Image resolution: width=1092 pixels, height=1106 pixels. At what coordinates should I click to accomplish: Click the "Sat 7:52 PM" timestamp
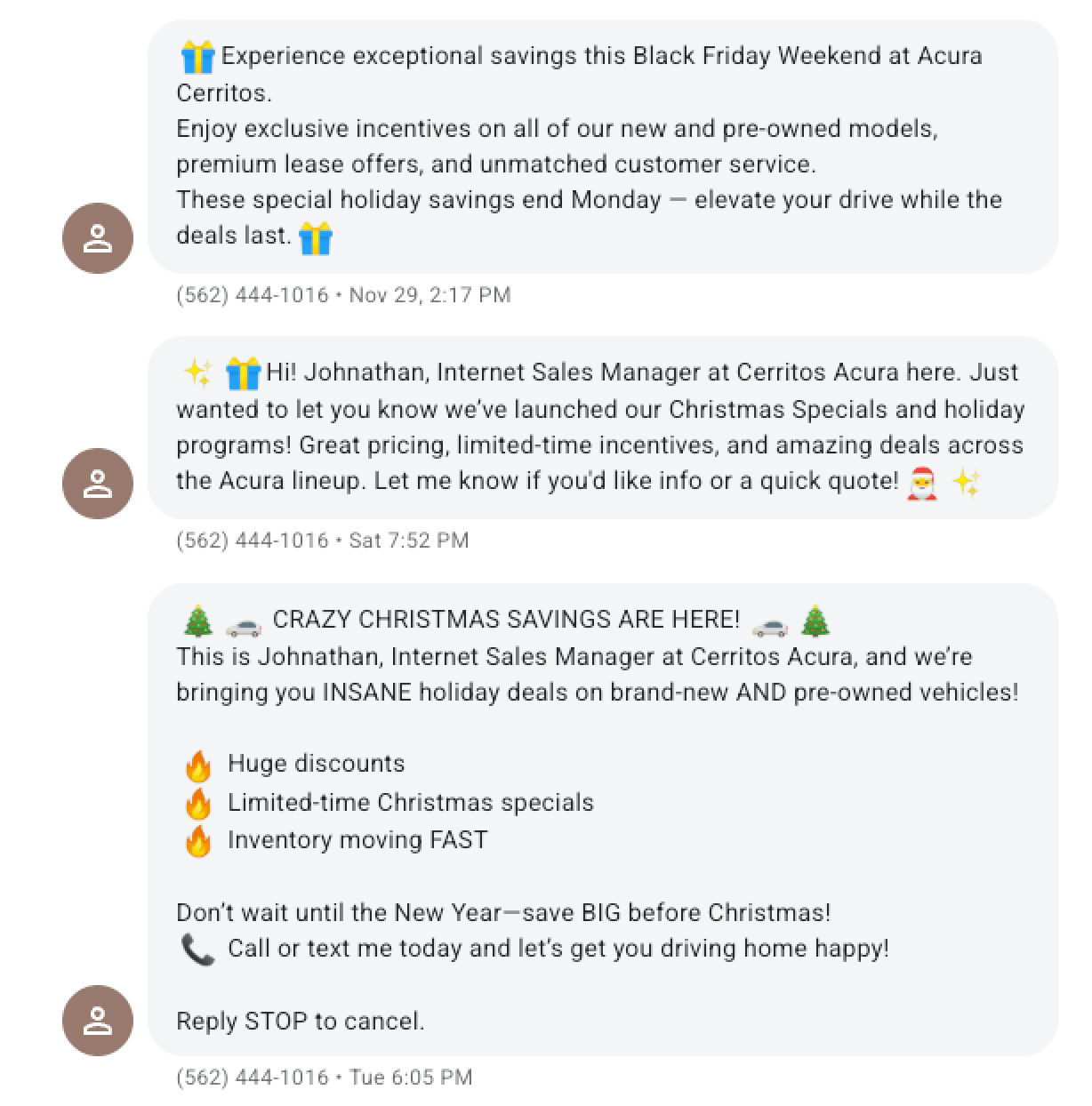pyautogui.click(x=408, y=541)
